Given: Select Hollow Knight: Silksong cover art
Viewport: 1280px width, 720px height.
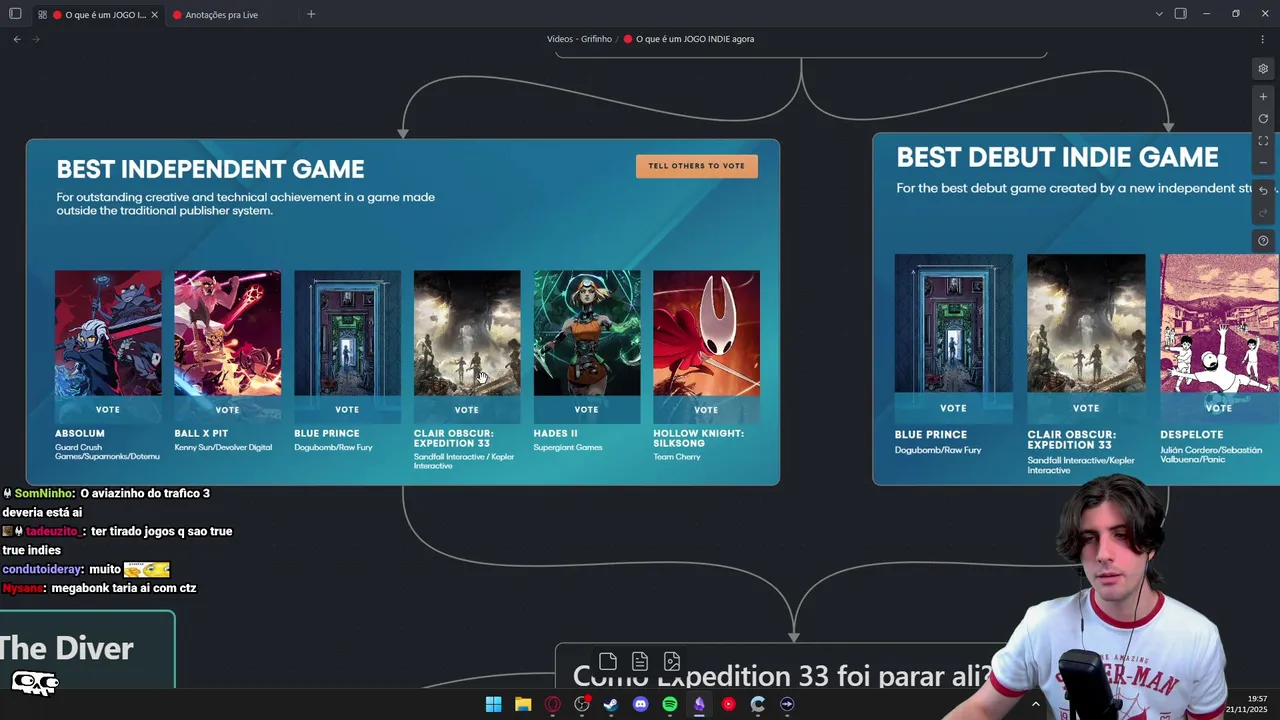Looking at the screenshot, I should click(706, 334).
